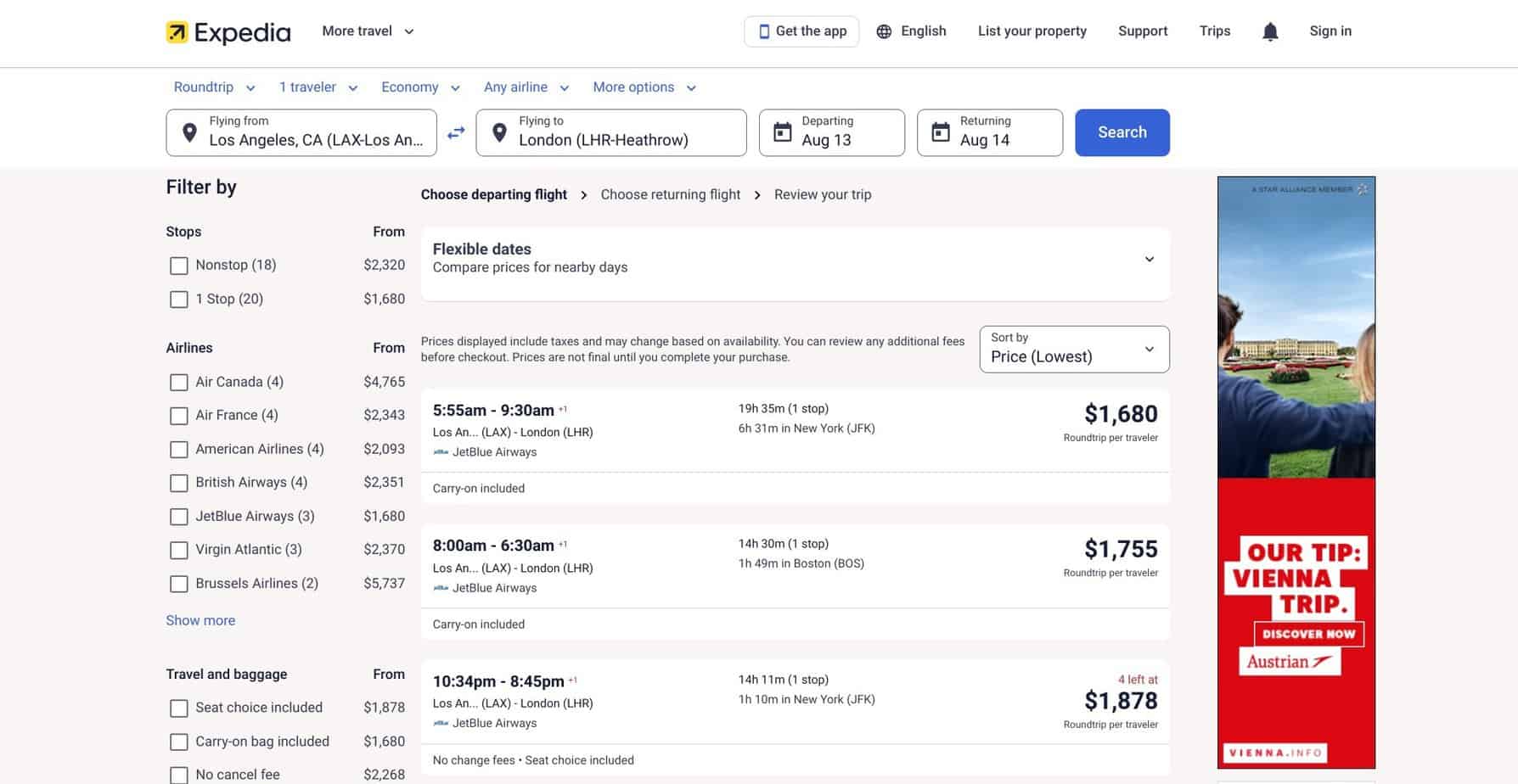Select the Choose returning flight step
This screenshot has width=1518, height=784.
pos(671,194)
